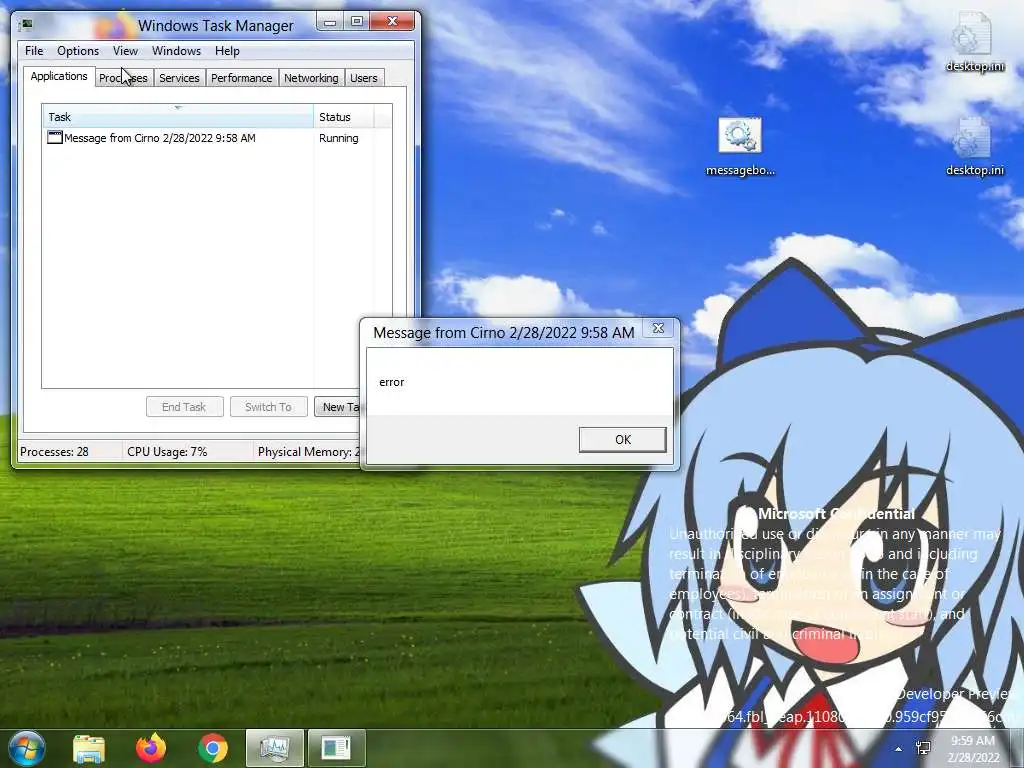This screenshot has width=1024, height=768.
Task: Switch to the Services tab
Action: click(x=179, y=78)
